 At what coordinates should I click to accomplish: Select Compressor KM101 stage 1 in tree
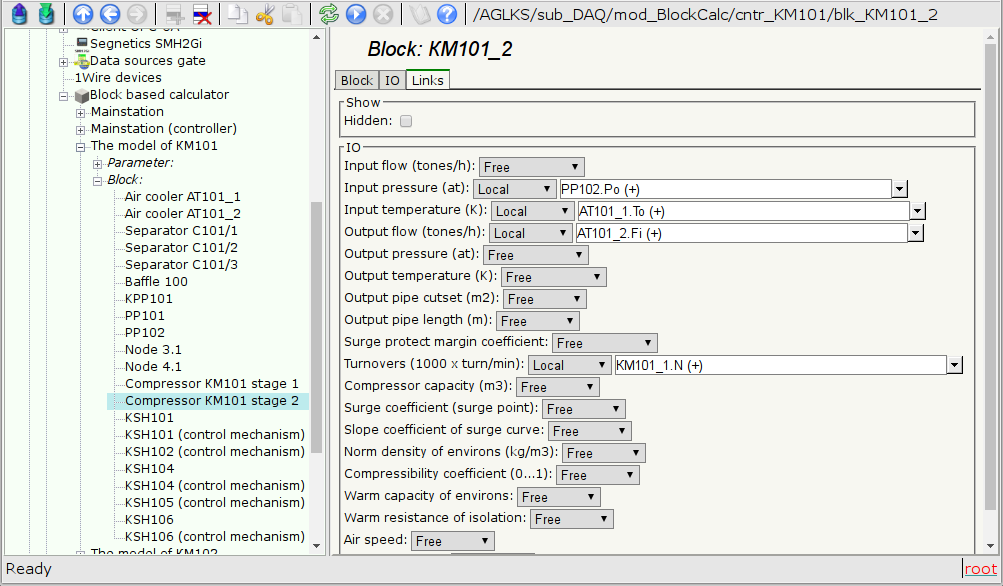[x=211, y=384]
